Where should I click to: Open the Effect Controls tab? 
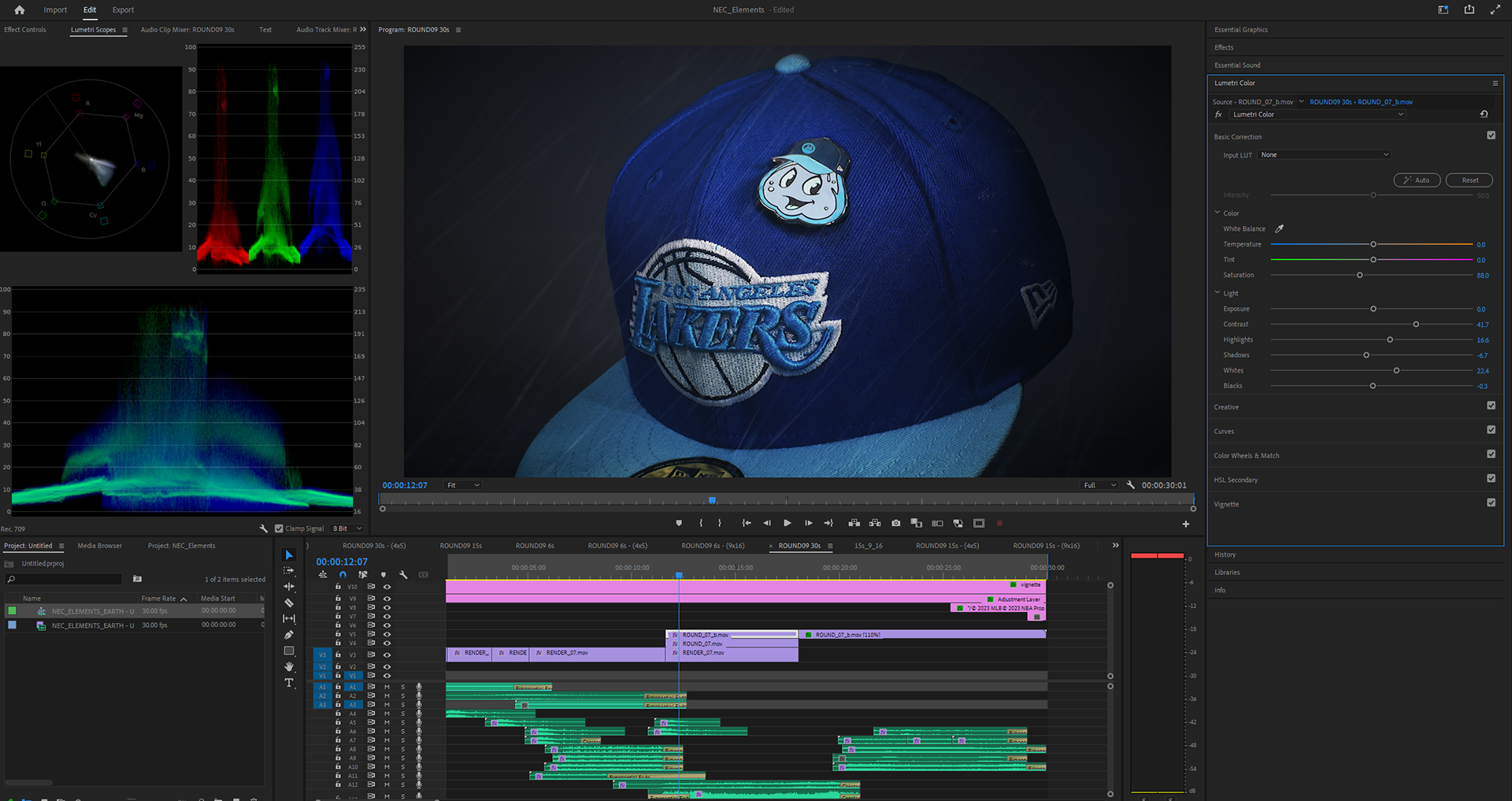(25, 30)
